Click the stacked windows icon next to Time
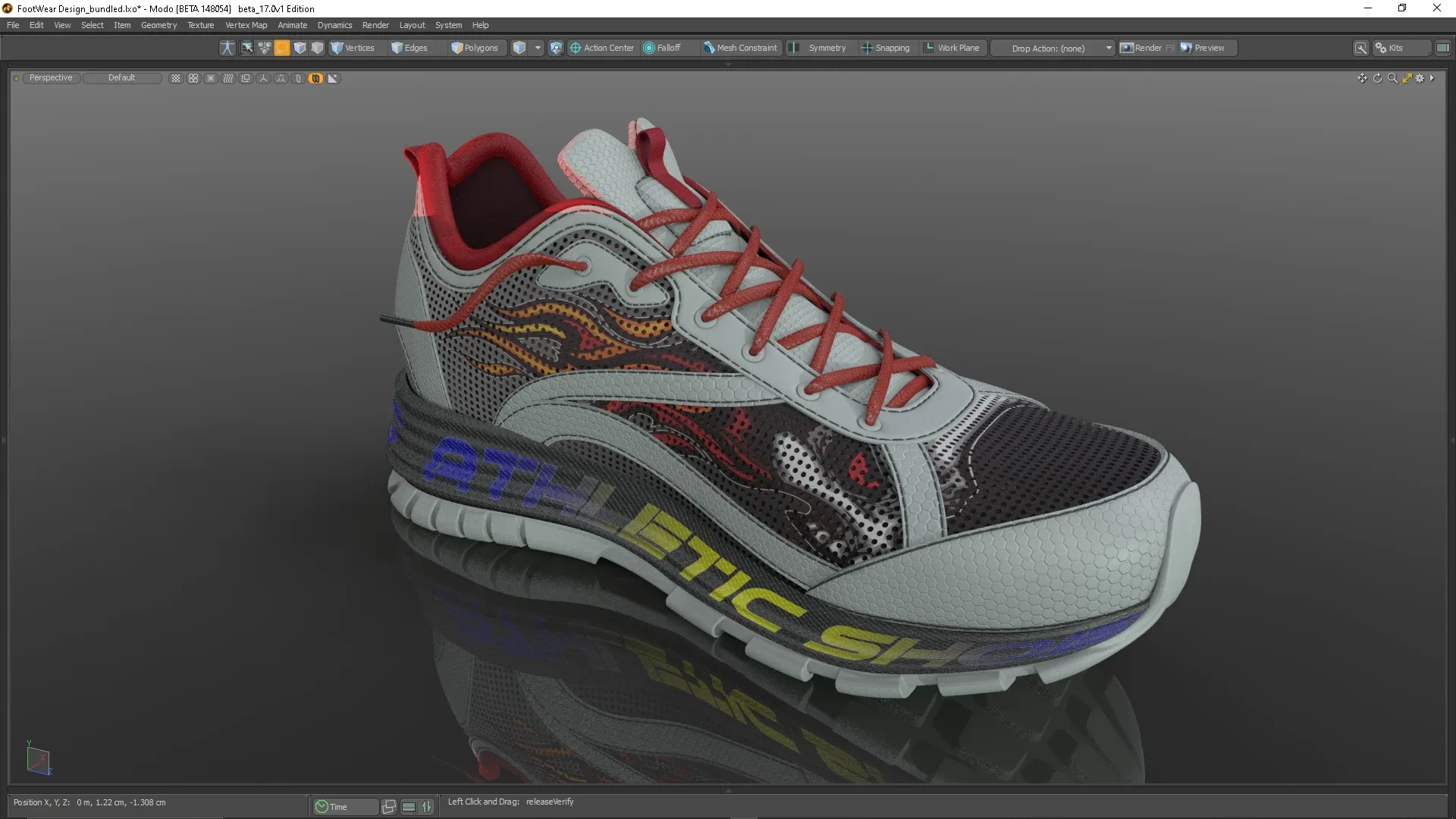Image resolution: width=1456 pixels, height=819 pixels. pos(389,807)
